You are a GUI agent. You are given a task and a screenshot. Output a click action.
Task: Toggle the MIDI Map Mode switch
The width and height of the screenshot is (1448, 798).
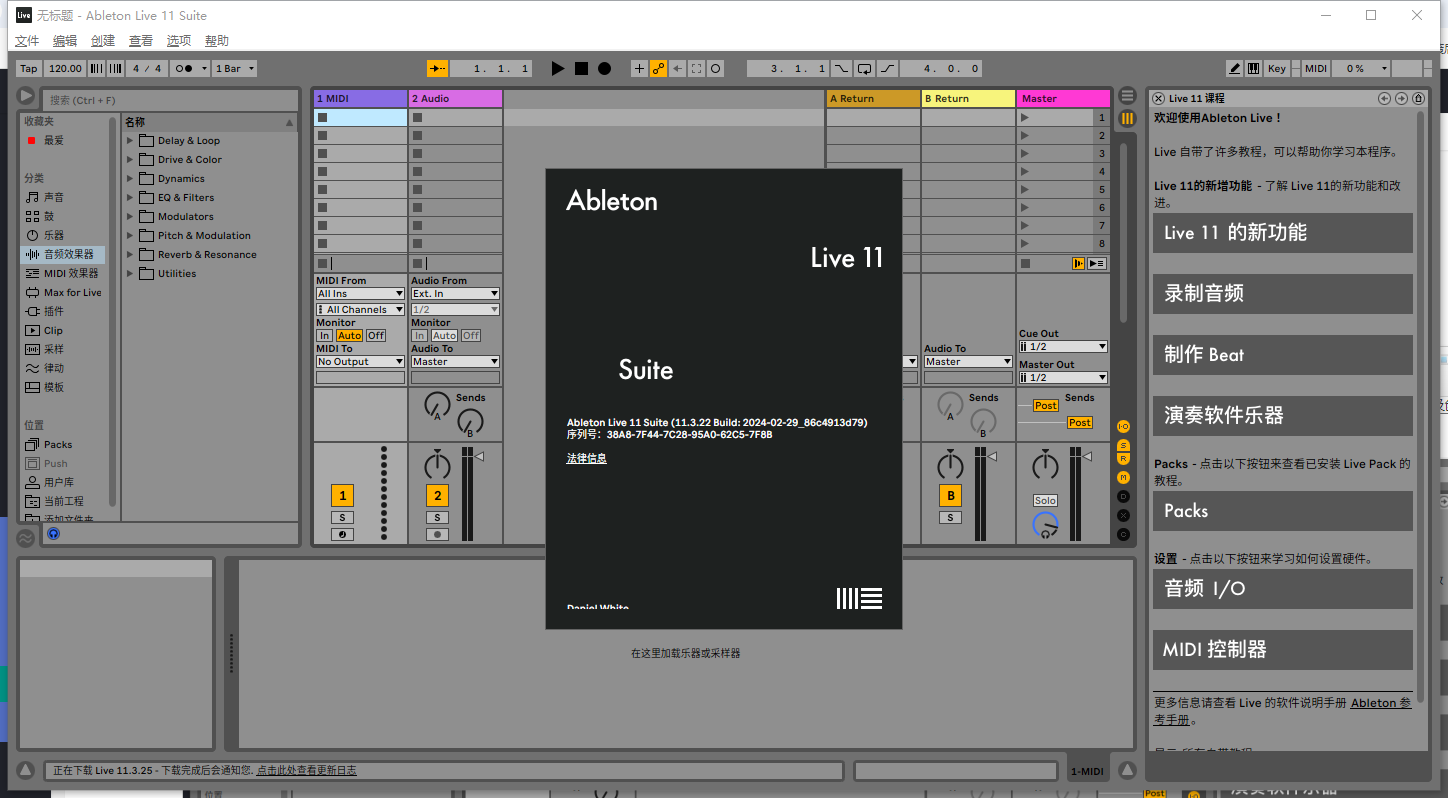coord(1316,69)
